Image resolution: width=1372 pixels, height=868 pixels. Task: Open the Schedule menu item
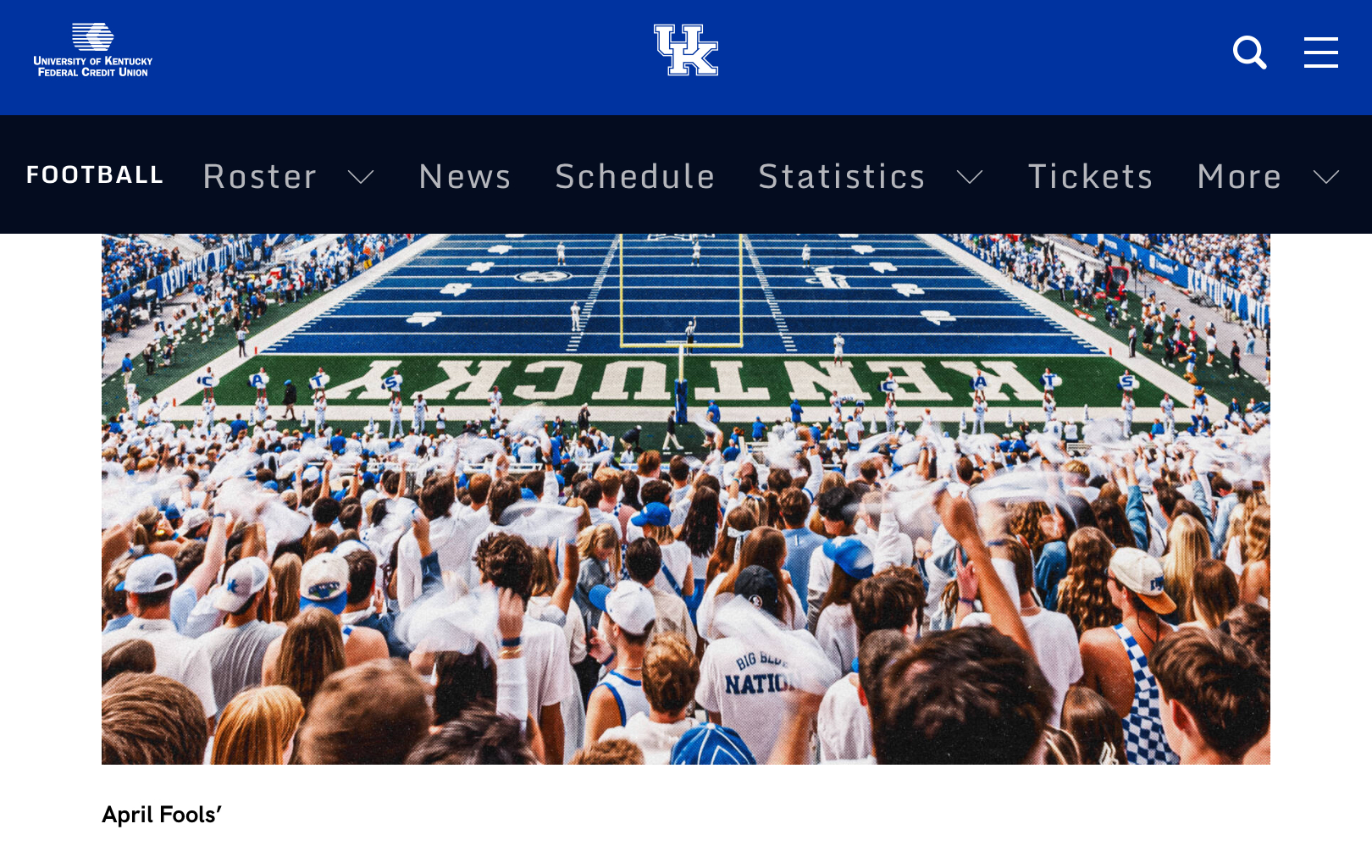635,176
